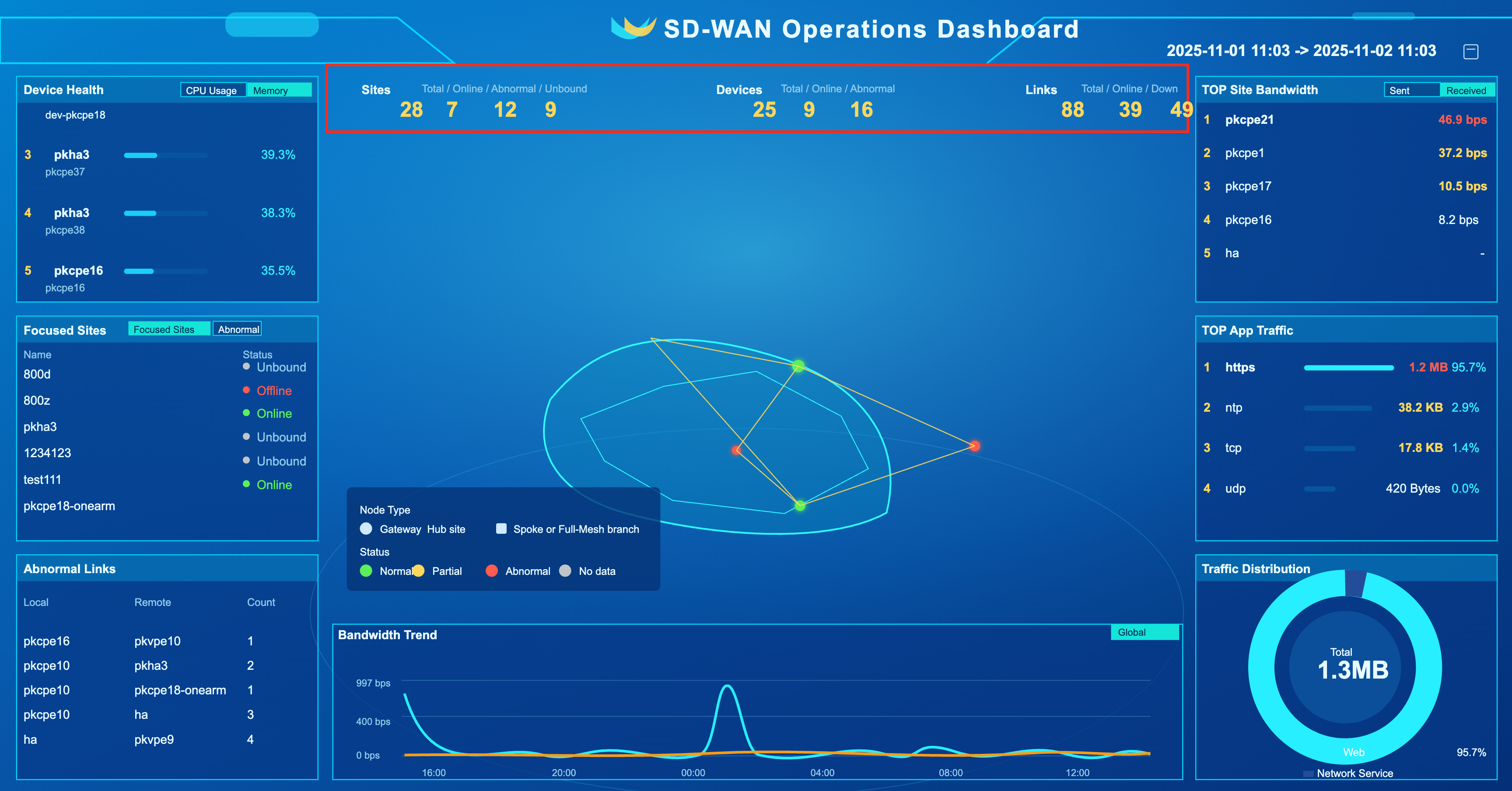Toggle TOP Site Bandwidth to Sent

pyautogui.click(x=1412, y=91)
